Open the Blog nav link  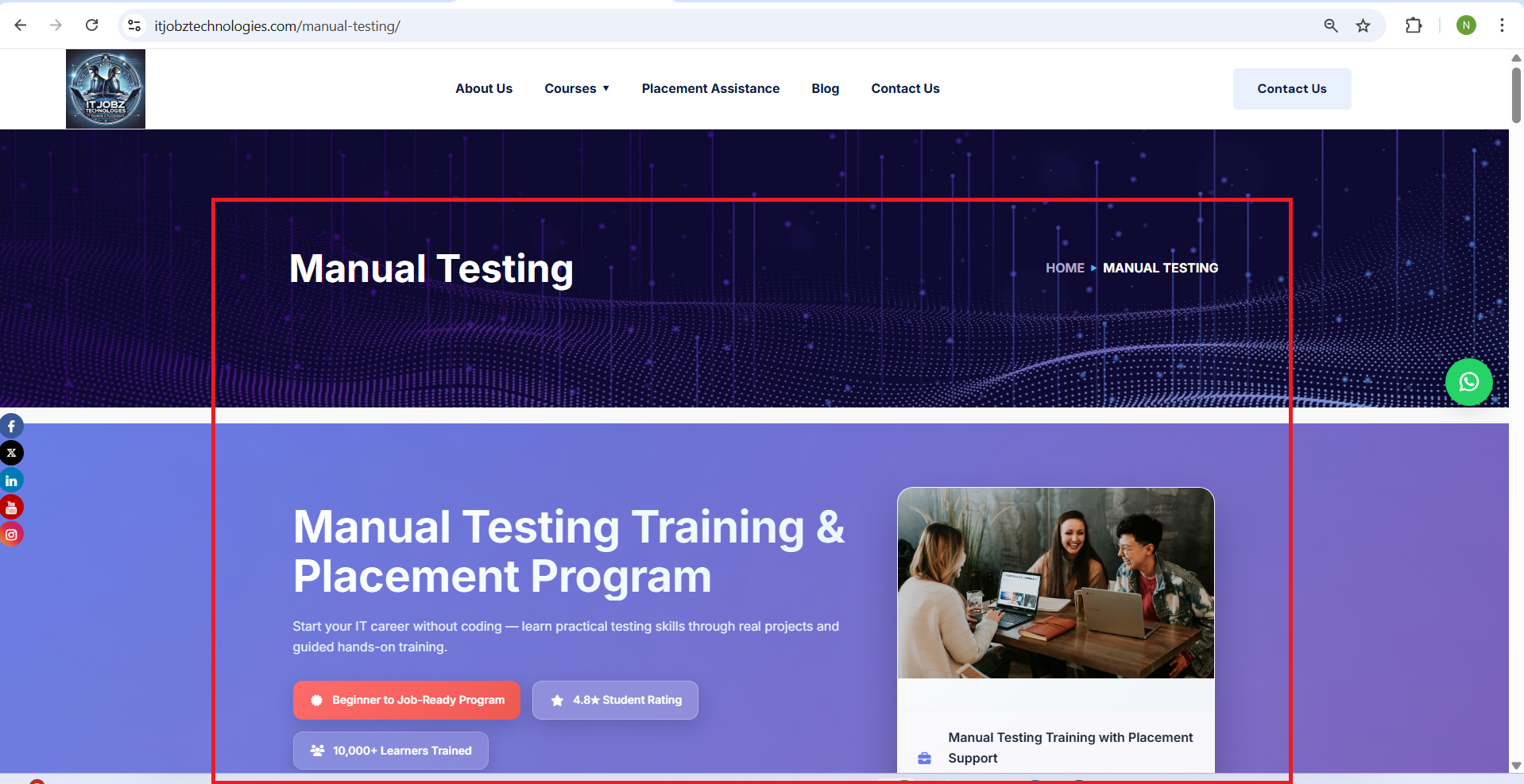(825, 89)
